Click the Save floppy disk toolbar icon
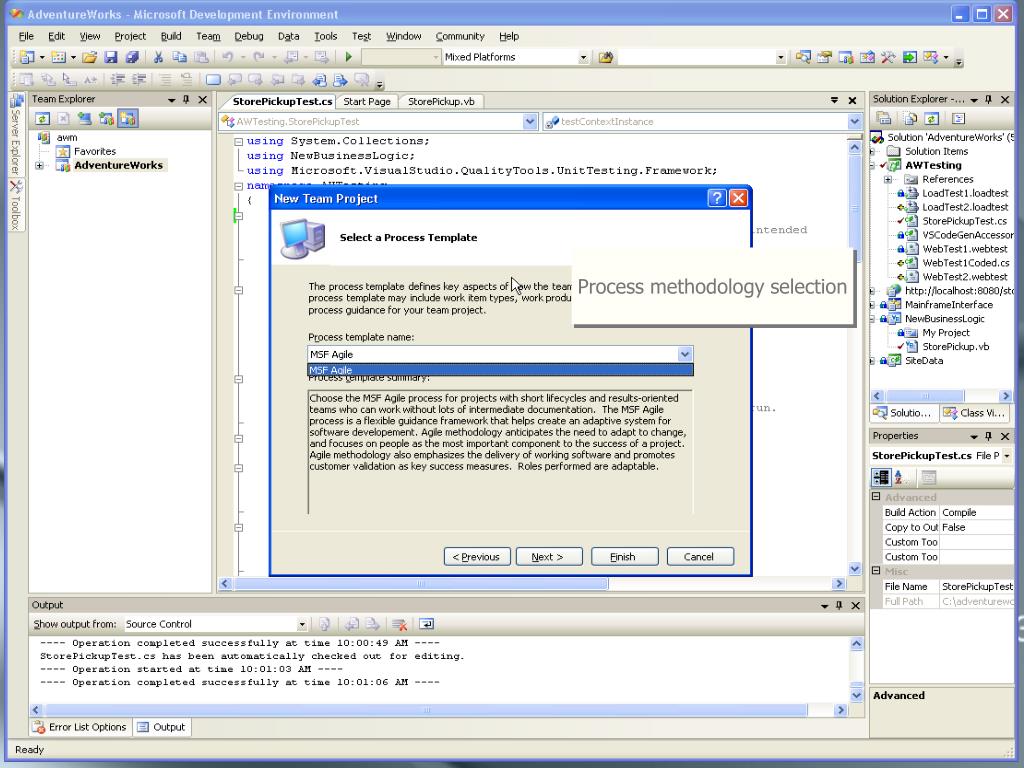Viewport: 1024px width, 768px height. (111, 57)
